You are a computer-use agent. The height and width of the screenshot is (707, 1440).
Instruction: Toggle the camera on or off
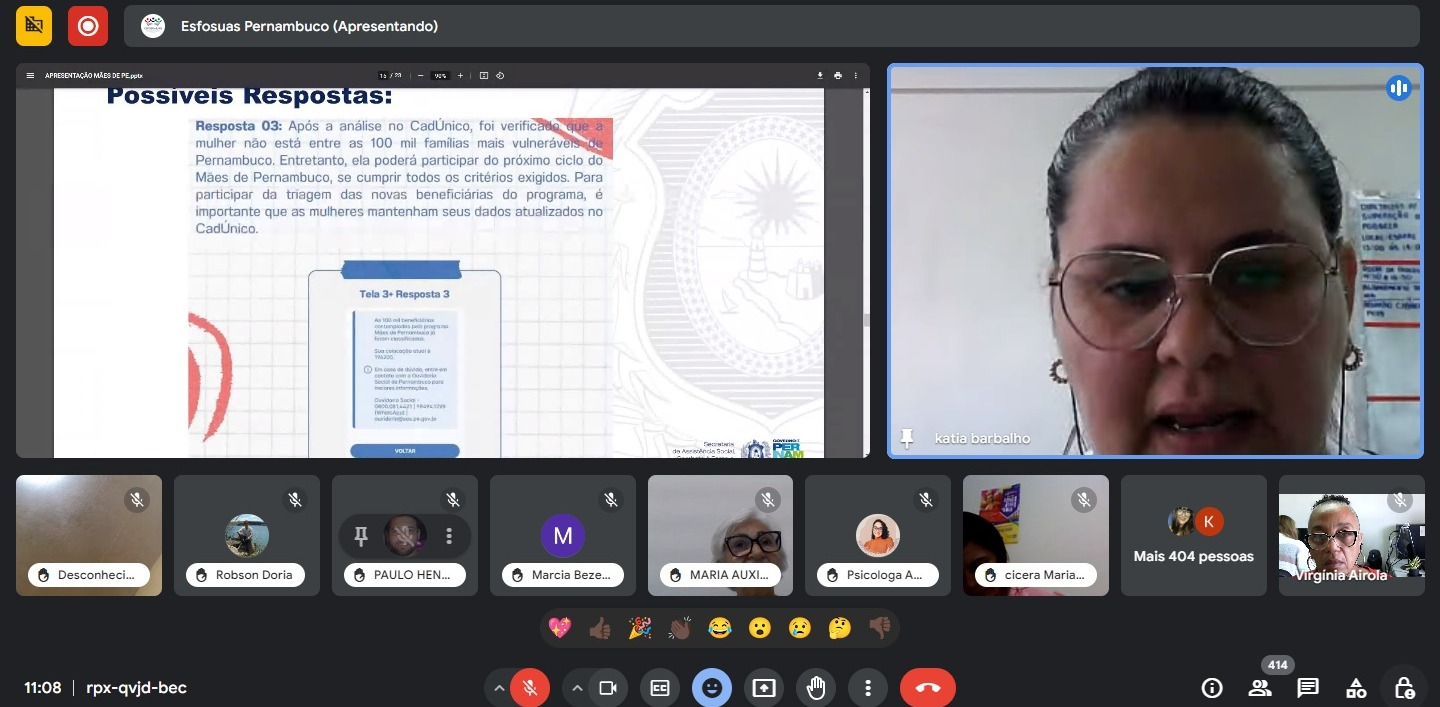[607, 688]
